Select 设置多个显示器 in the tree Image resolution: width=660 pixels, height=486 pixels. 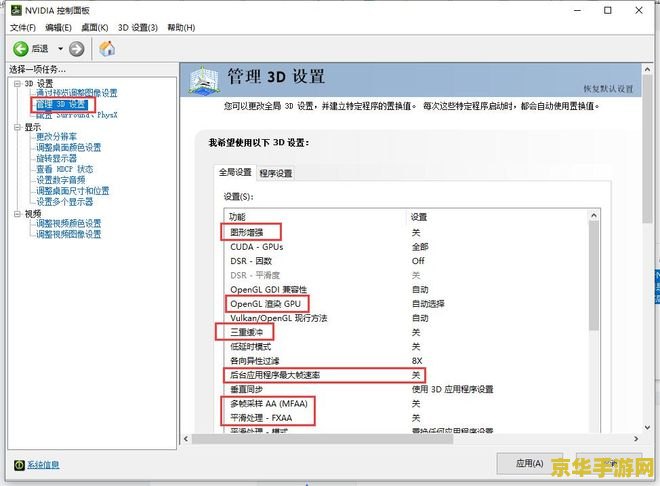[x=64, y=202]
